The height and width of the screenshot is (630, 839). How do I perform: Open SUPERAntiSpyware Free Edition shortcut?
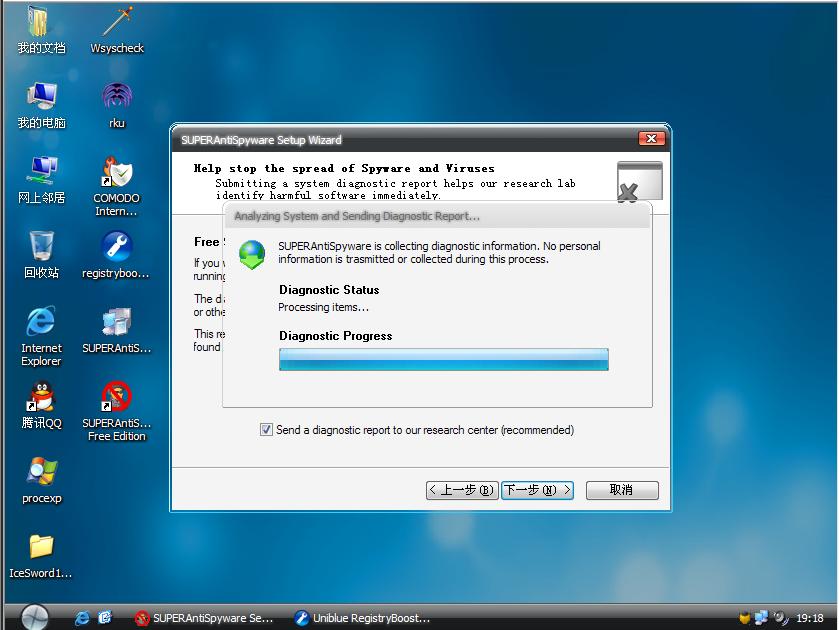click(x=117, y=411)
